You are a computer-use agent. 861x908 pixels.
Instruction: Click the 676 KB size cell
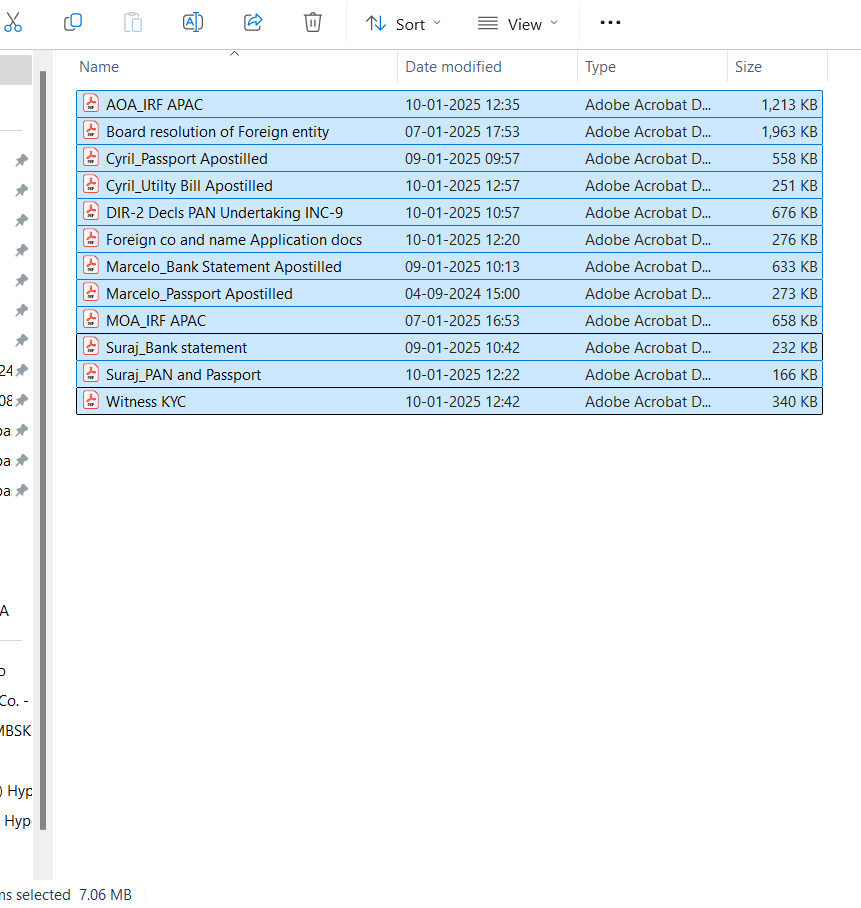(x=794, y=213)
